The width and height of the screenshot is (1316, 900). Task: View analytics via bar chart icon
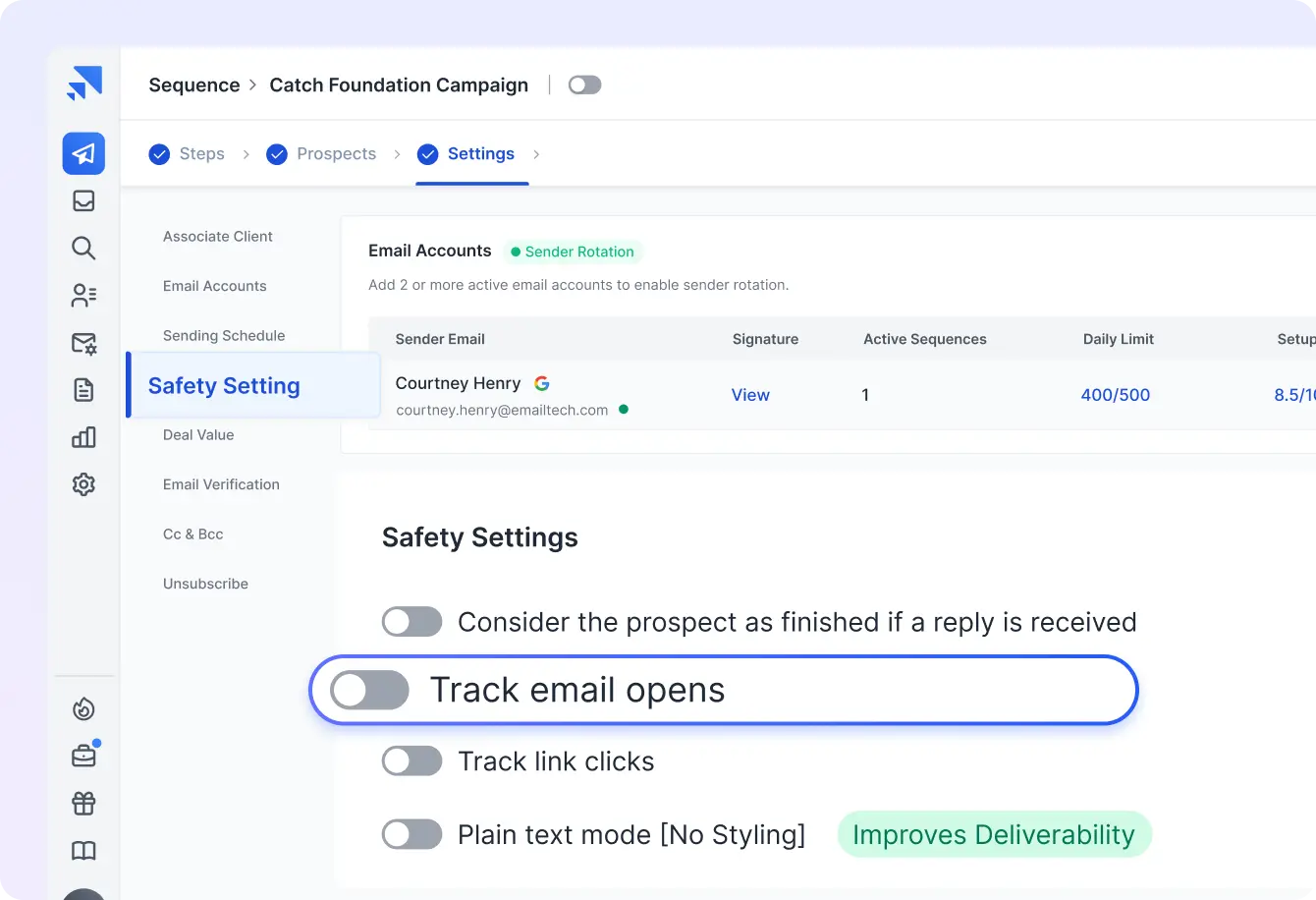click(x=83, y=437)
